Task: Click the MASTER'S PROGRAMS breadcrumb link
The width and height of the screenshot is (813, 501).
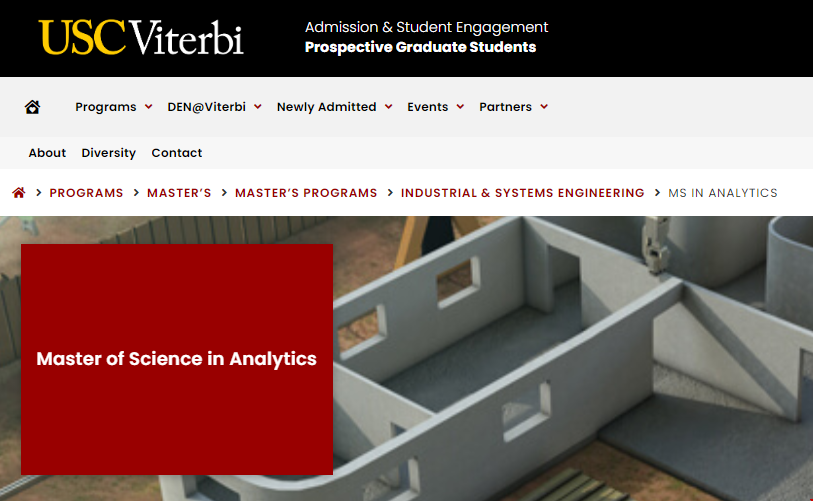Action: (306, 193)
